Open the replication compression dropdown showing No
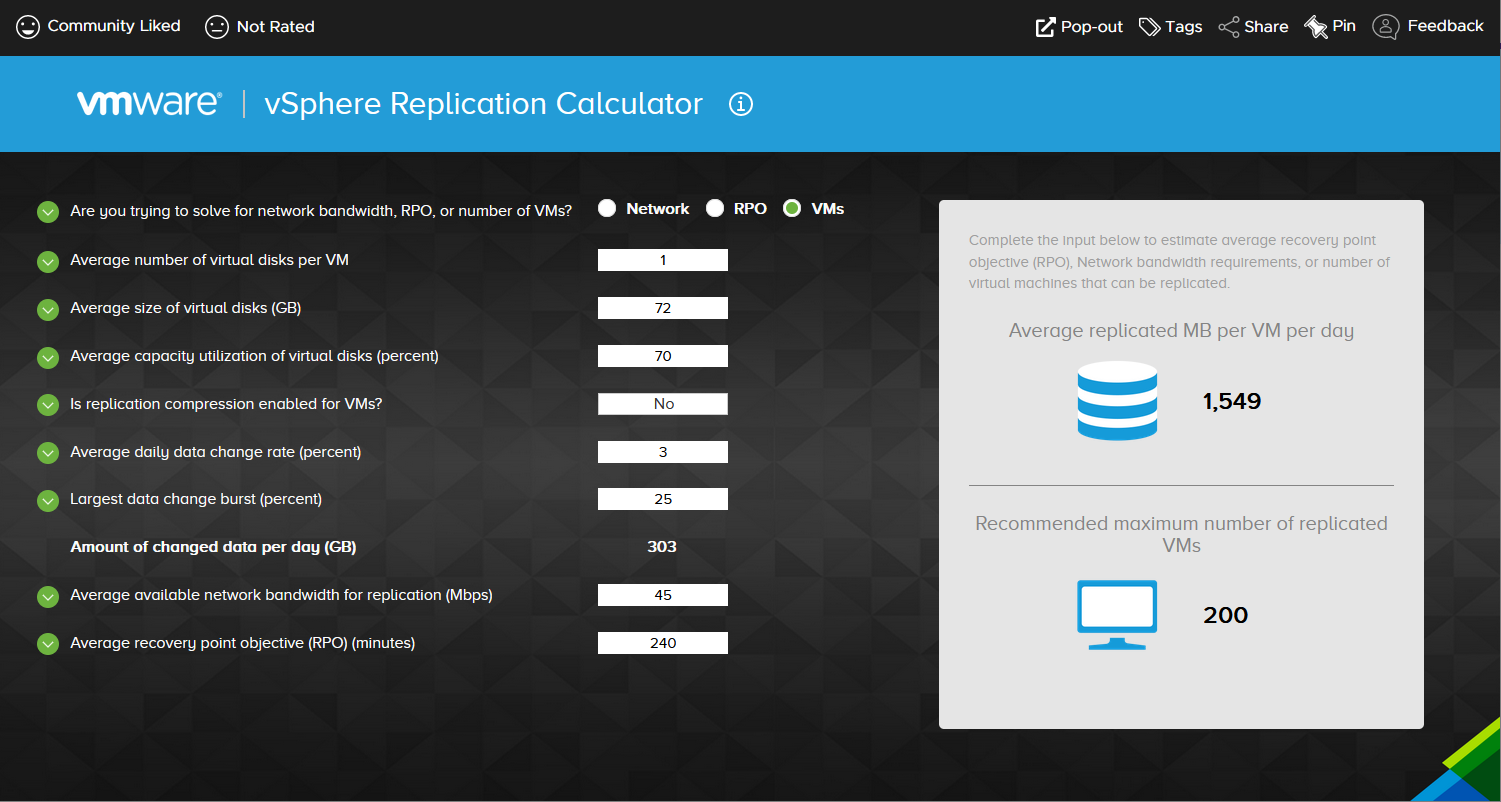The image size is (1501, 802). click(663, 404)
